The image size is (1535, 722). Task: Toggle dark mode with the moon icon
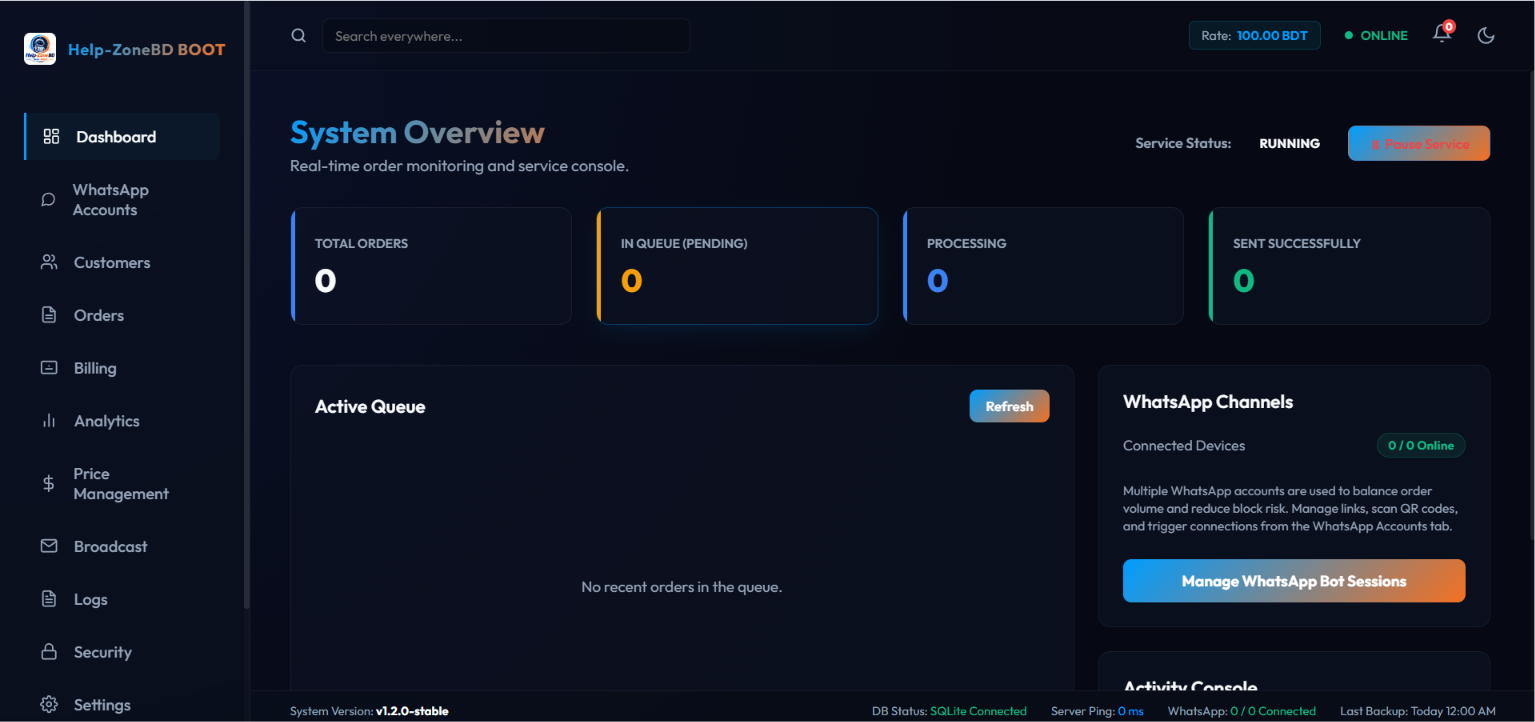tap(1486, 36)
